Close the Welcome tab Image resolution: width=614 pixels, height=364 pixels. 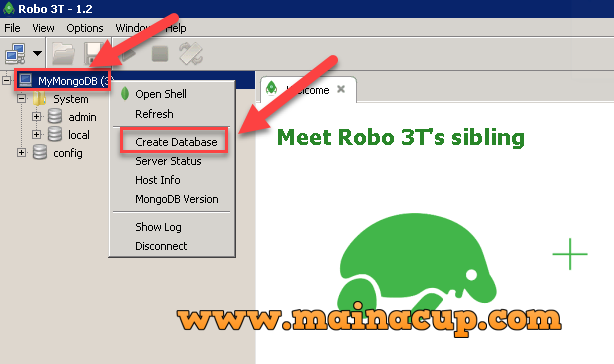pyautogui.click(x=341, y=89)
